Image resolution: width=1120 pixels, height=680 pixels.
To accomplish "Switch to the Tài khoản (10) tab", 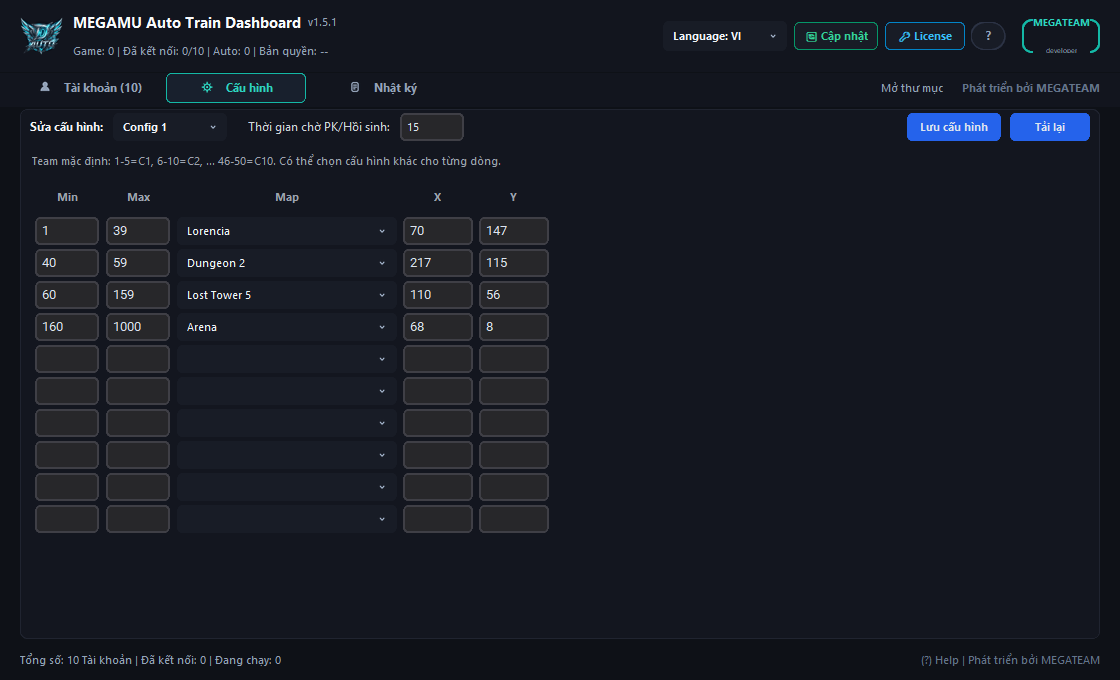I will pyautogui.click(x=91, y=88).
